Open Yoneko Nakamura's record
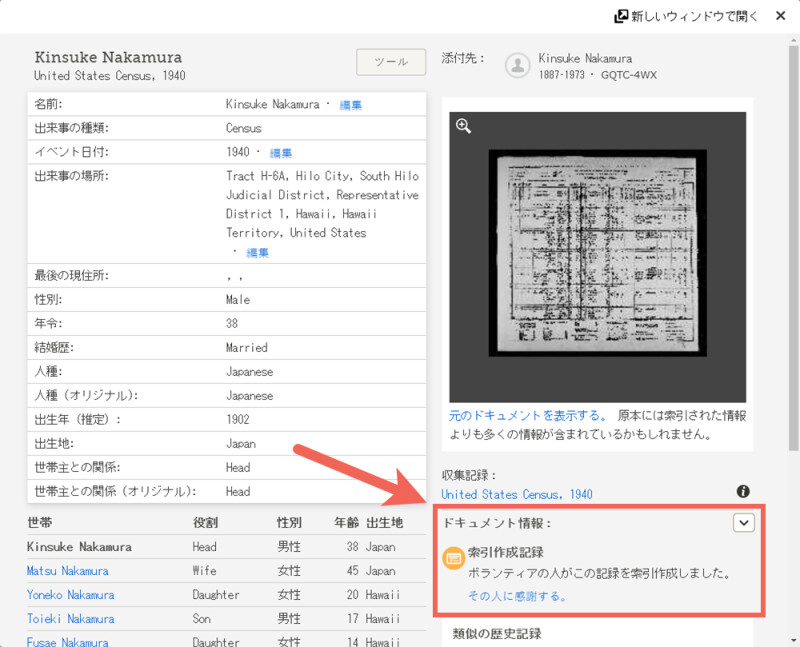 69,595
